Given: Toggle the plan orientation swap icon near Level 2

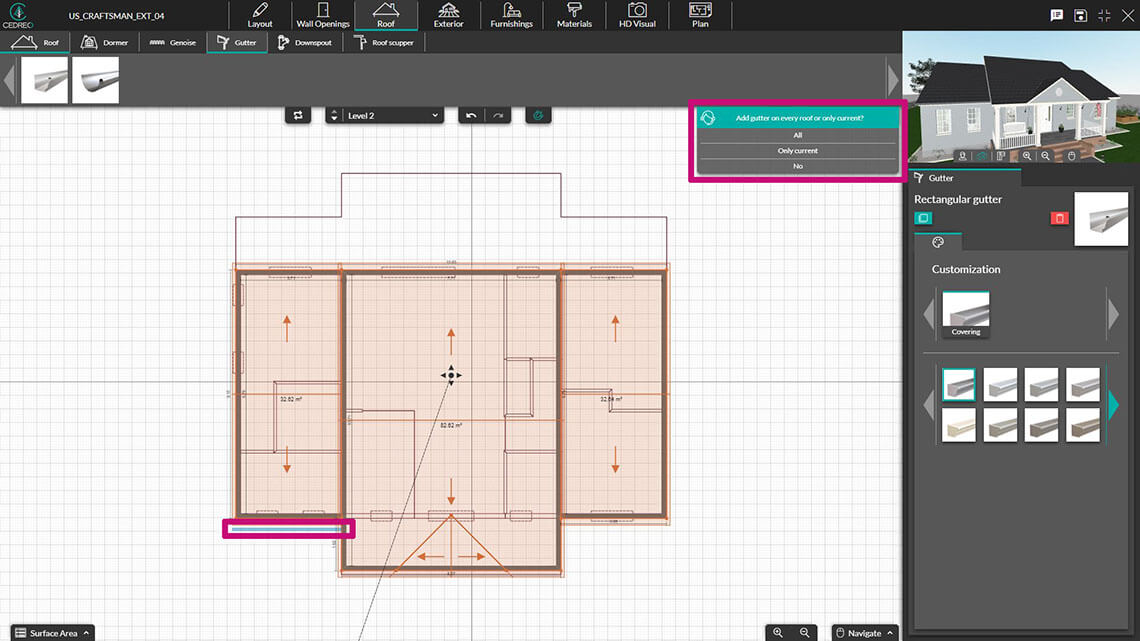Looking at the screenshot, I should [297, 115].
